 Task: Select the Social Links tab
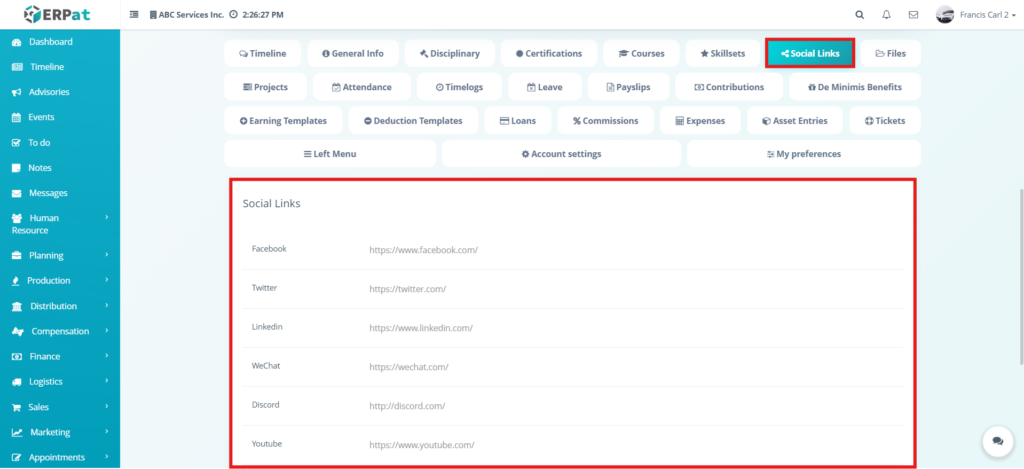[x=810, y=54]
